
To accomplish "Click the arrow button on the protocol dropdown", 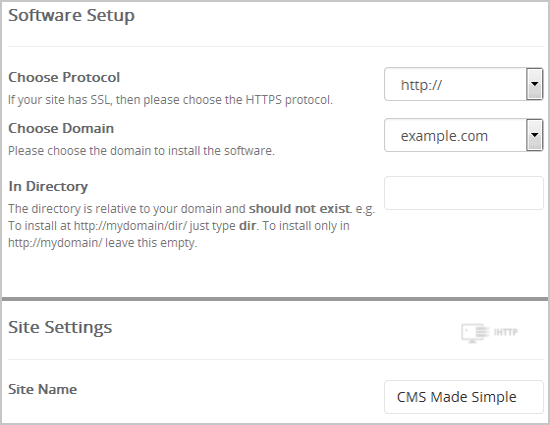I will click(535, 84).
